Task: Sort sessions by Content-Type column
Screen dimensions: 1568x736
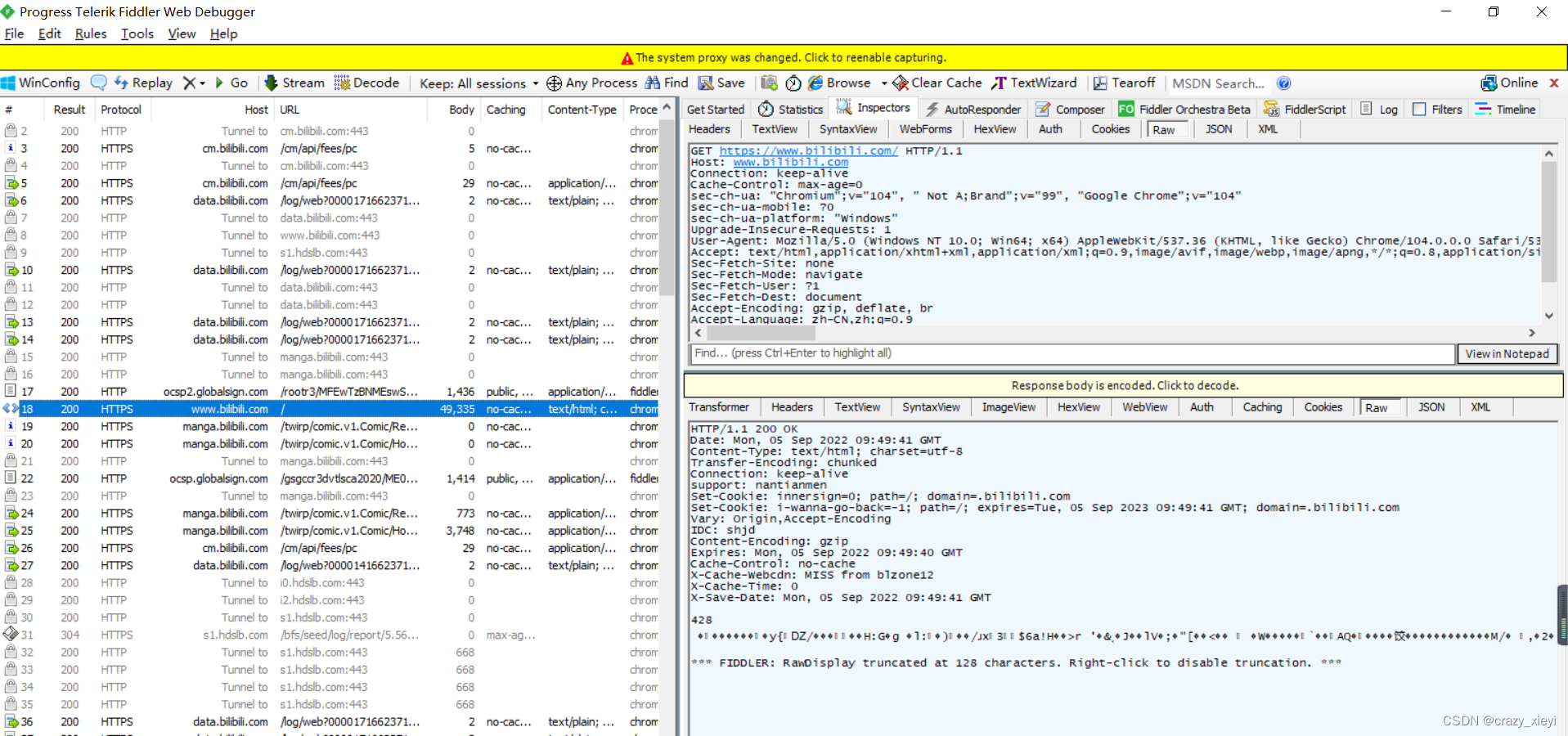Action: (582, 110)
